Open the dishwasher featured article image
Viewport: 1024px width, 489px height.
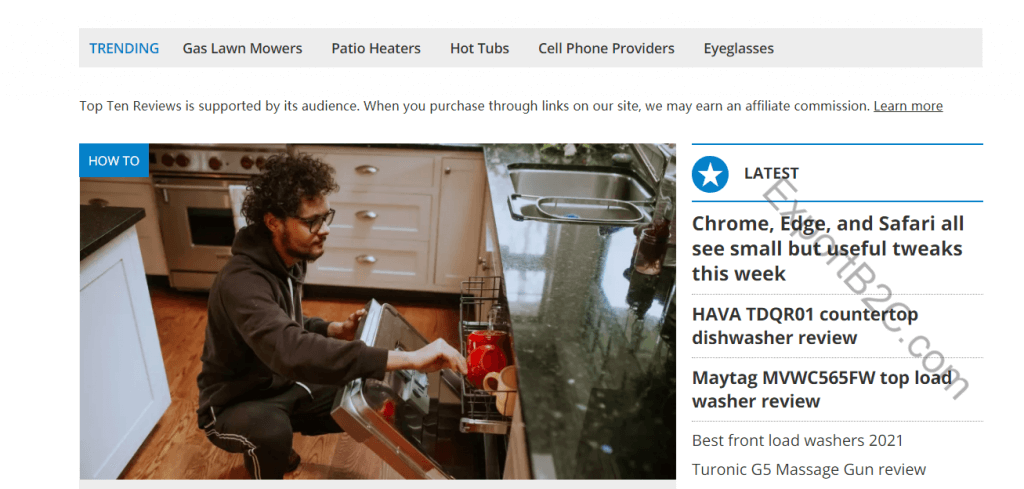point(377,311)
